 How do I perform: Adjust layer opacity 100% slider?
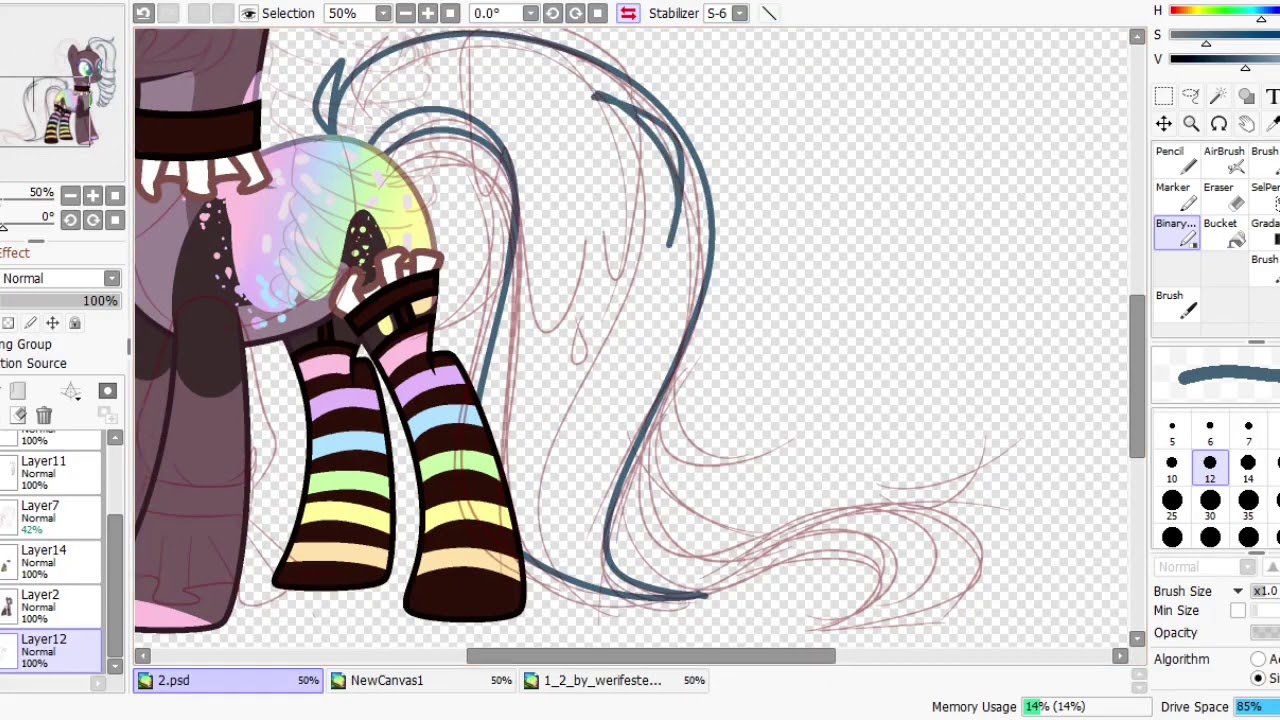click(x=60, y=301)
